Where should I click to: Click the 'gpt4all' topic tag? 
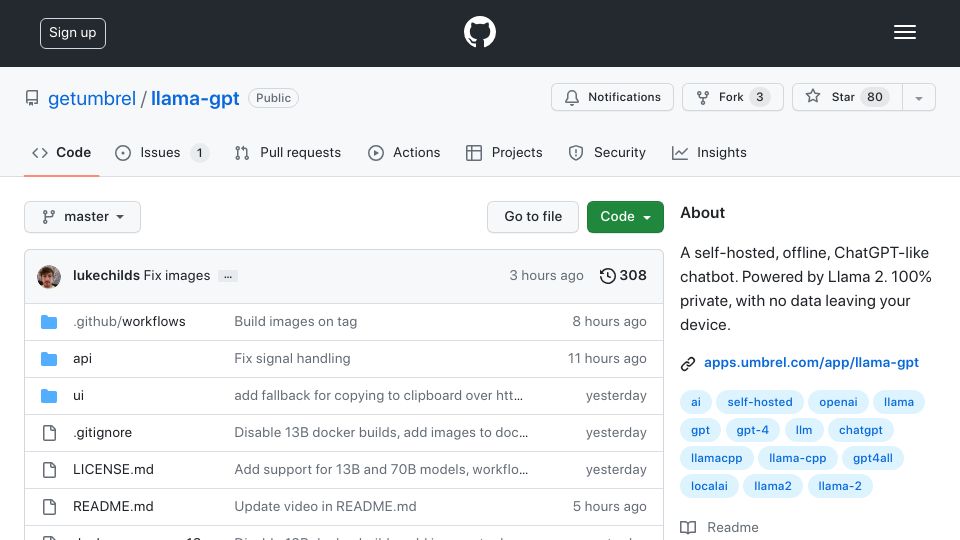872,459
